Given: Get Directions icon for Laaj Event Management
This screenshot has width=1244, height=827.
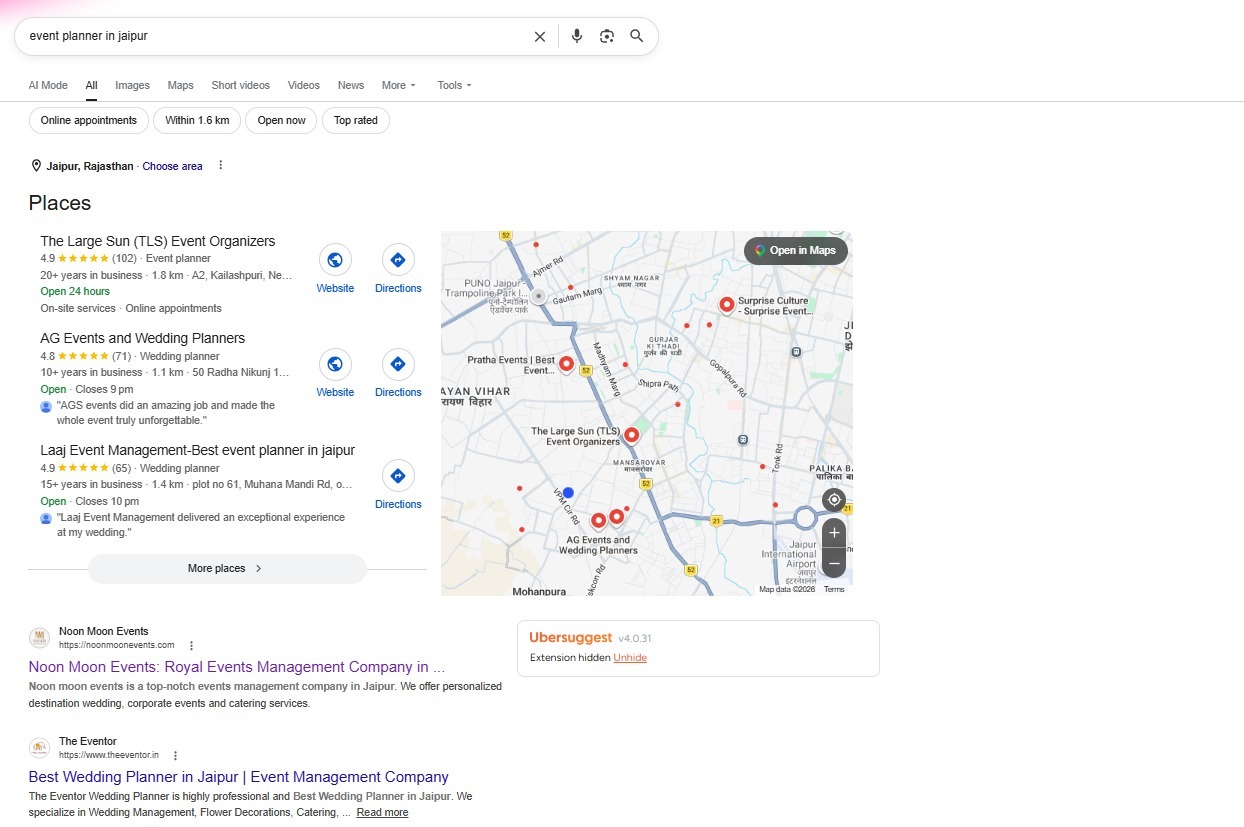Looking at the screenshot, I should tap(398, 476).
